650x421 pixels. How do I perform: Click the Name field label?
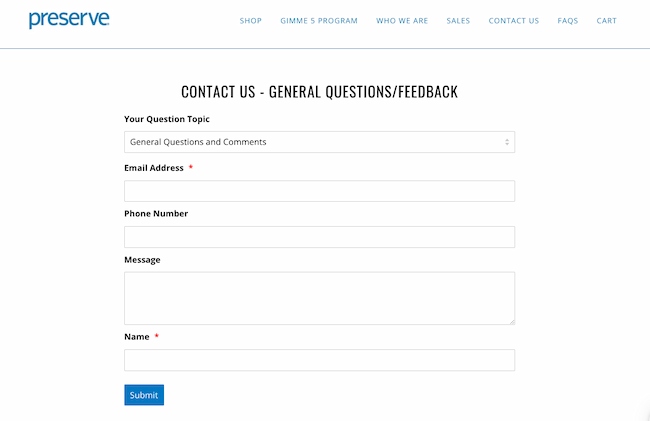point(137,336)
